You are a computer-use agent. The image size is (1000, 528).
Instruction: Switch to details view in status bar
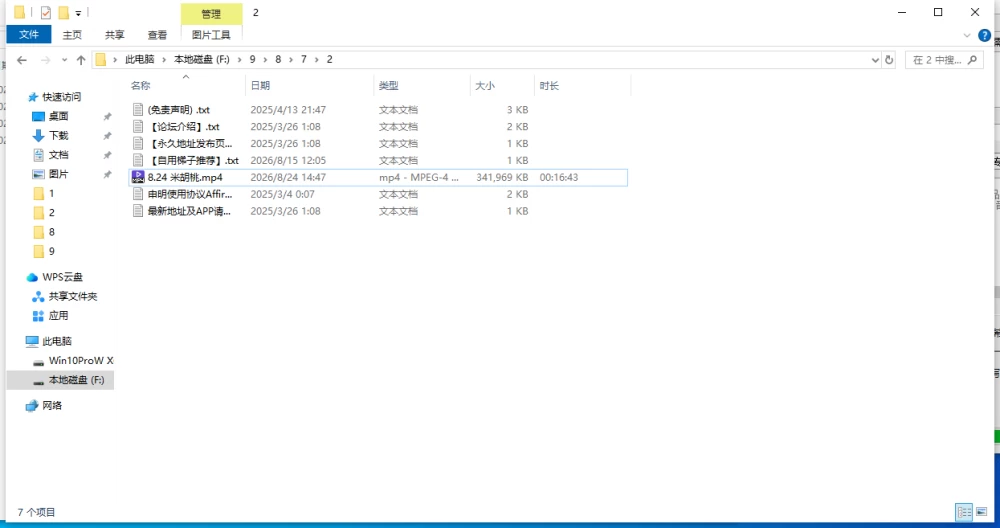pos(964,512)
